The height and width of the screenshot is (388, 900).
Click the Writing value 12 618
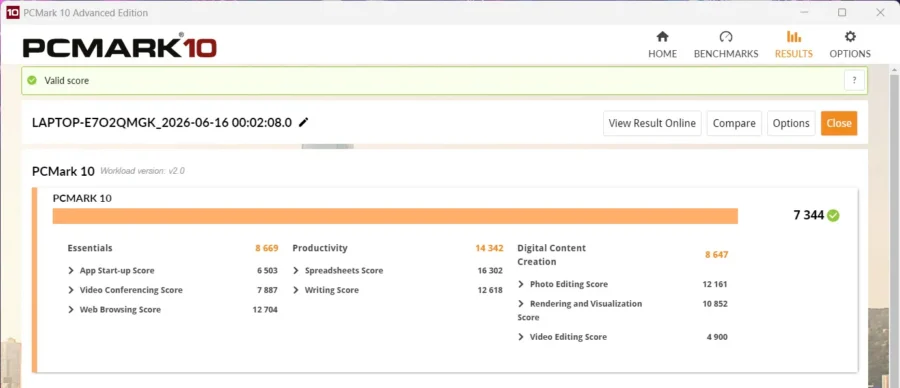(490, 290)
